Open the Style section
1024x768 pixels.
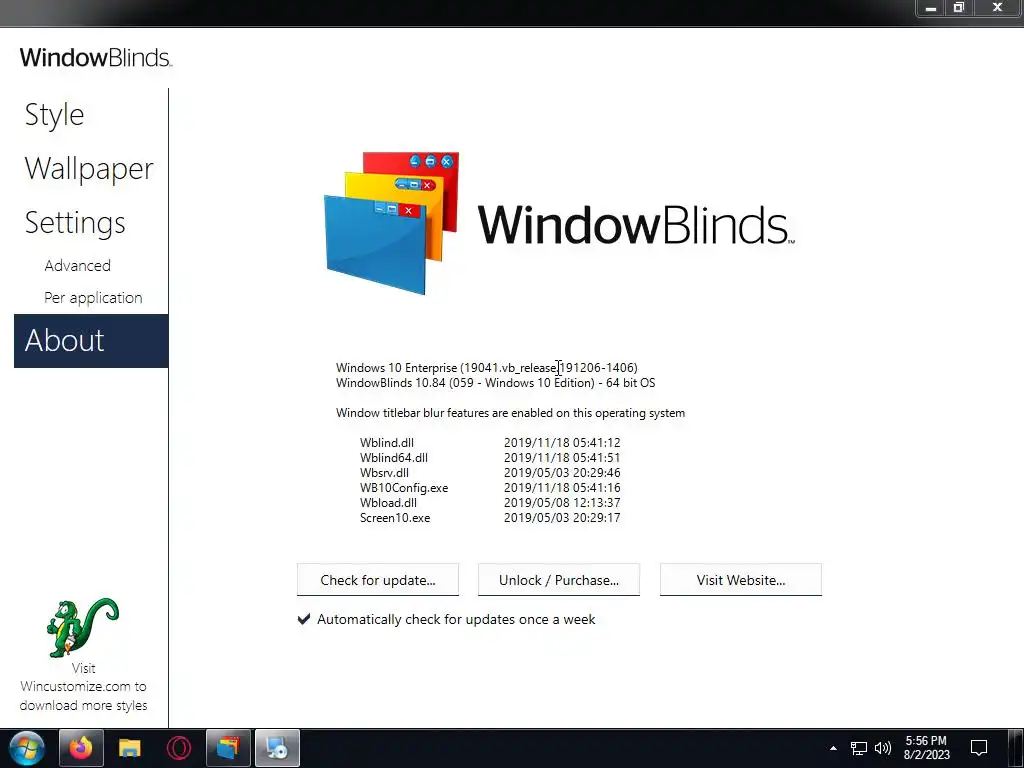tap(55, 115)
